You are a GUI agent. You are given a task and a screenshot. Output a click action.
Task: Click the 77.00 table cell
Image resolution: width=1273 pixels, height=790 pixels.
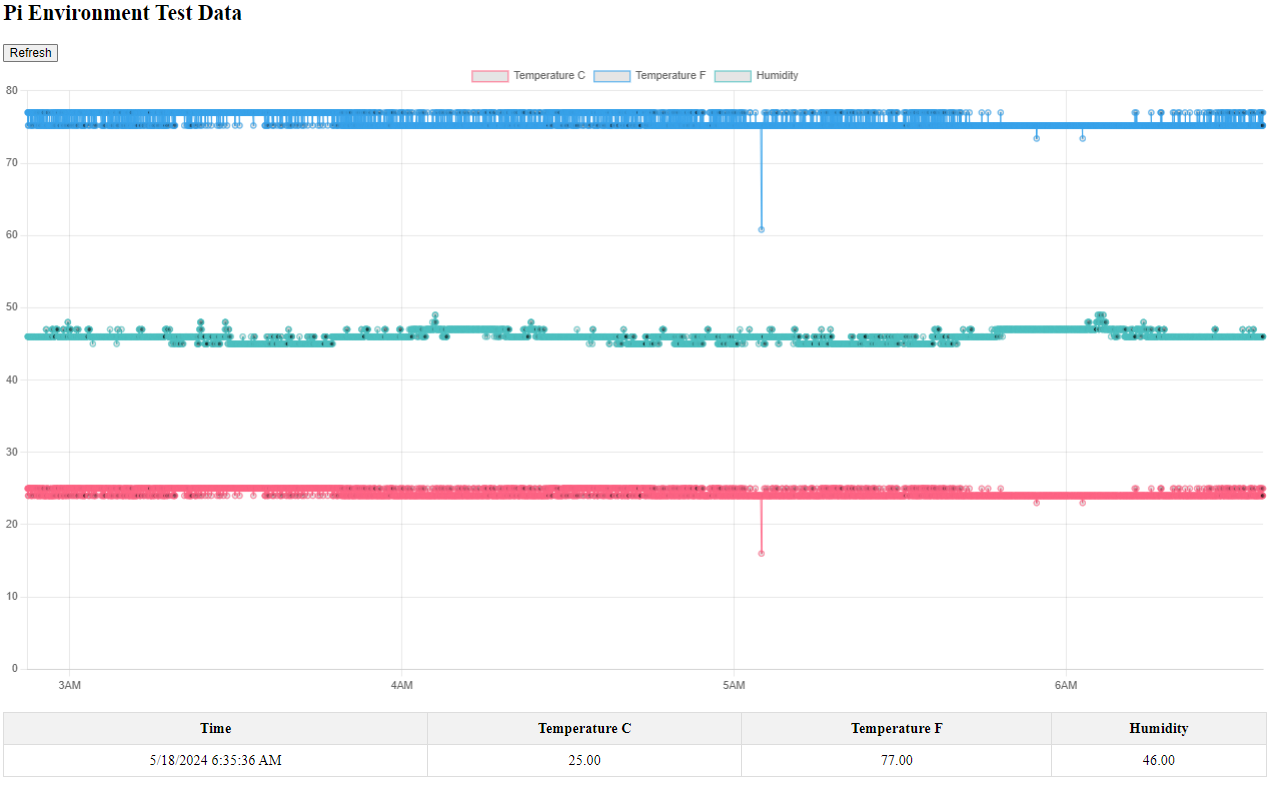point(896,760)
